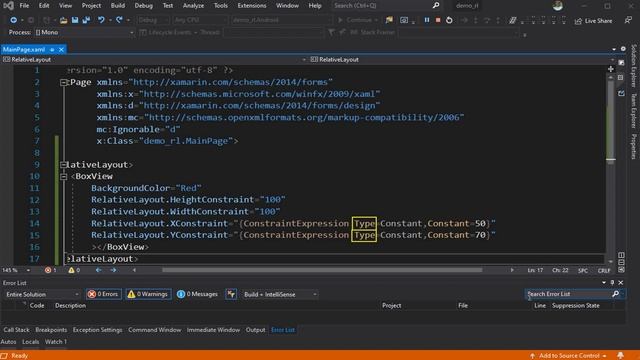Open the search magnifier in title bar
This screenshot has height=360, width=640.
436,6
